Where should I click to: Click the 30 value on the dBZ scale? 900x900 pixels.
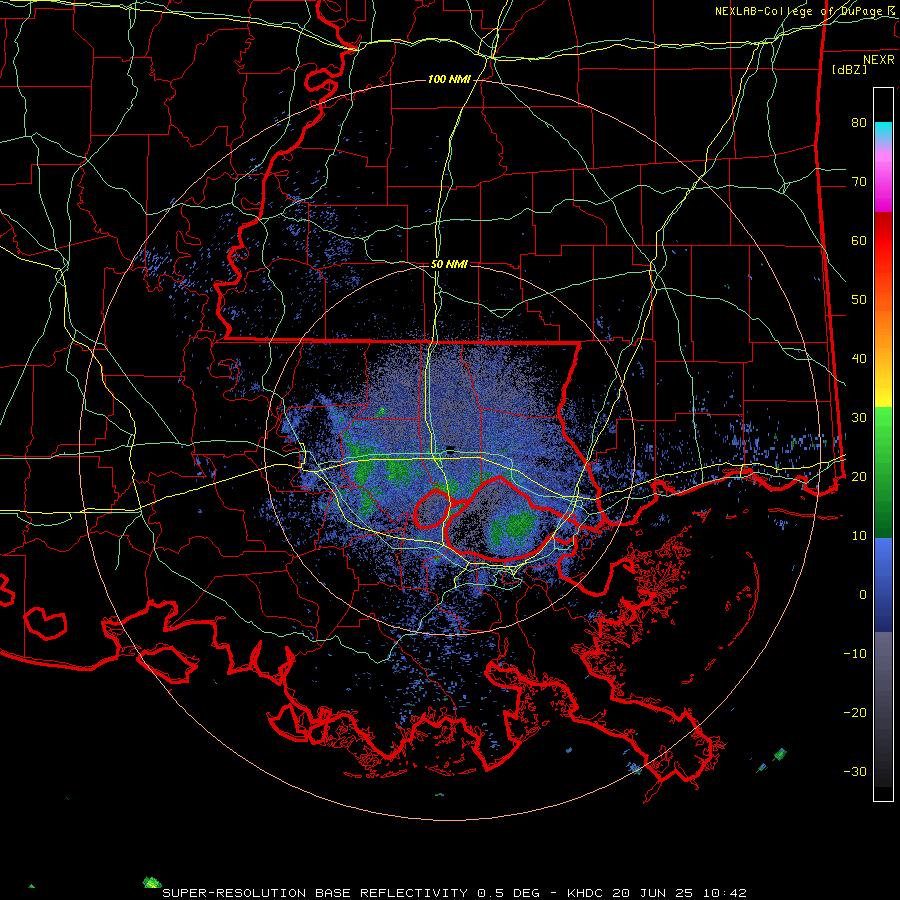[x=859, y=417]
